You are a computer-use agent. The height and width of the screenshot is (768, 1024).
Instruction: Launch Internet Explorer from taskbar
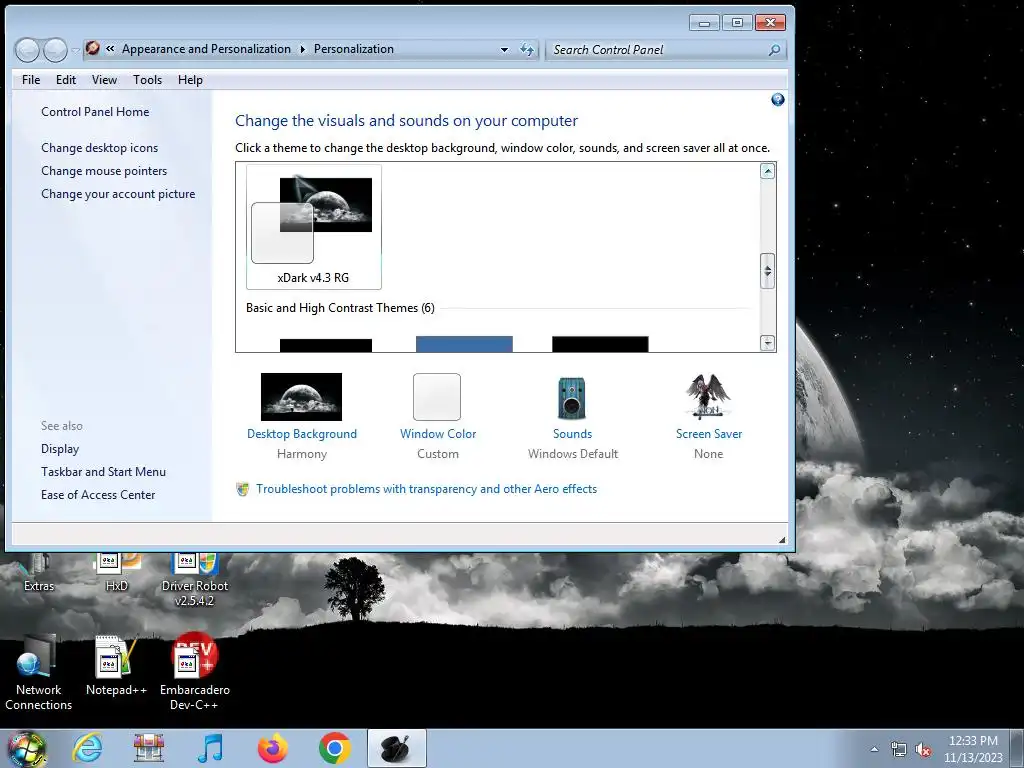click(x=87, y=748)
